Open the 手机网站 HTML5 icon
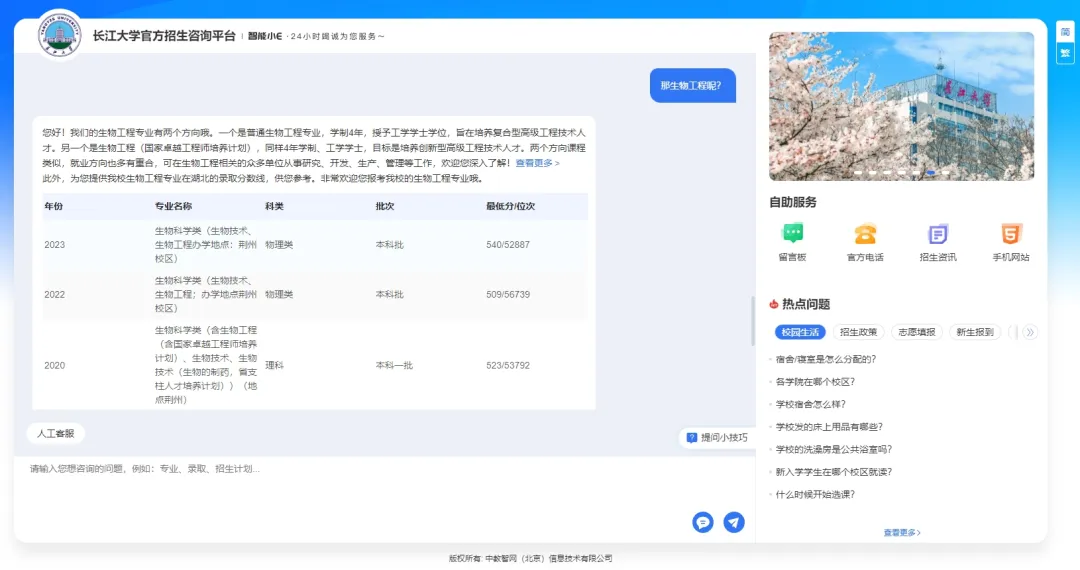Image resolution: width=1080 pixels, height=570 pixels. (1011, 234)
